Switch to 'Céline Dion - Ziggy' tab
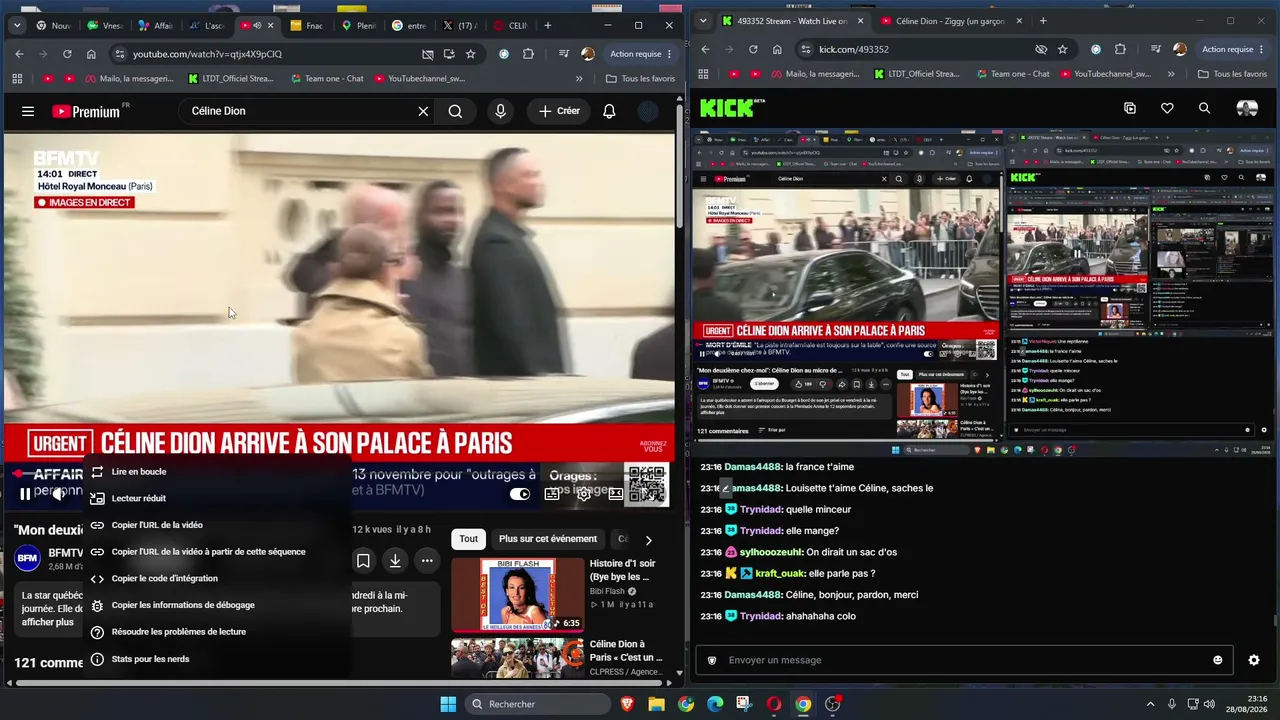This screenshot has width=1280, height=720. click(949, 21)
